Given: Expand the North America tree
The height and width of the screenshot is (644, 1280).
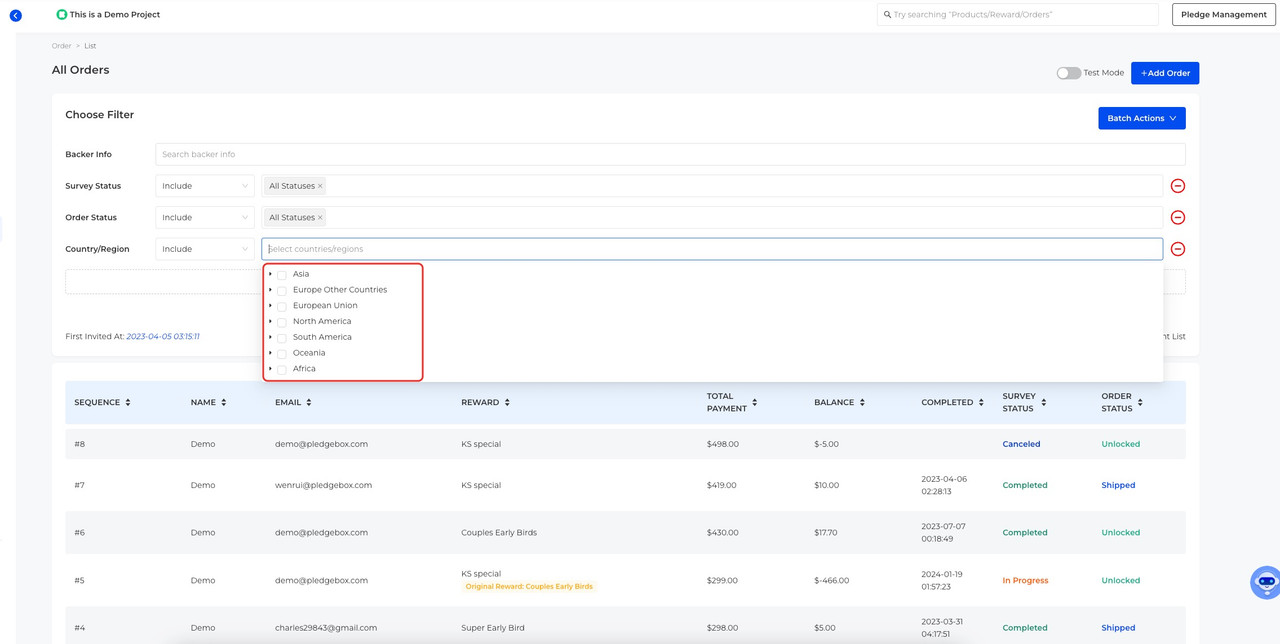Looking at the screenshot, I should click(x=270, y=321).
